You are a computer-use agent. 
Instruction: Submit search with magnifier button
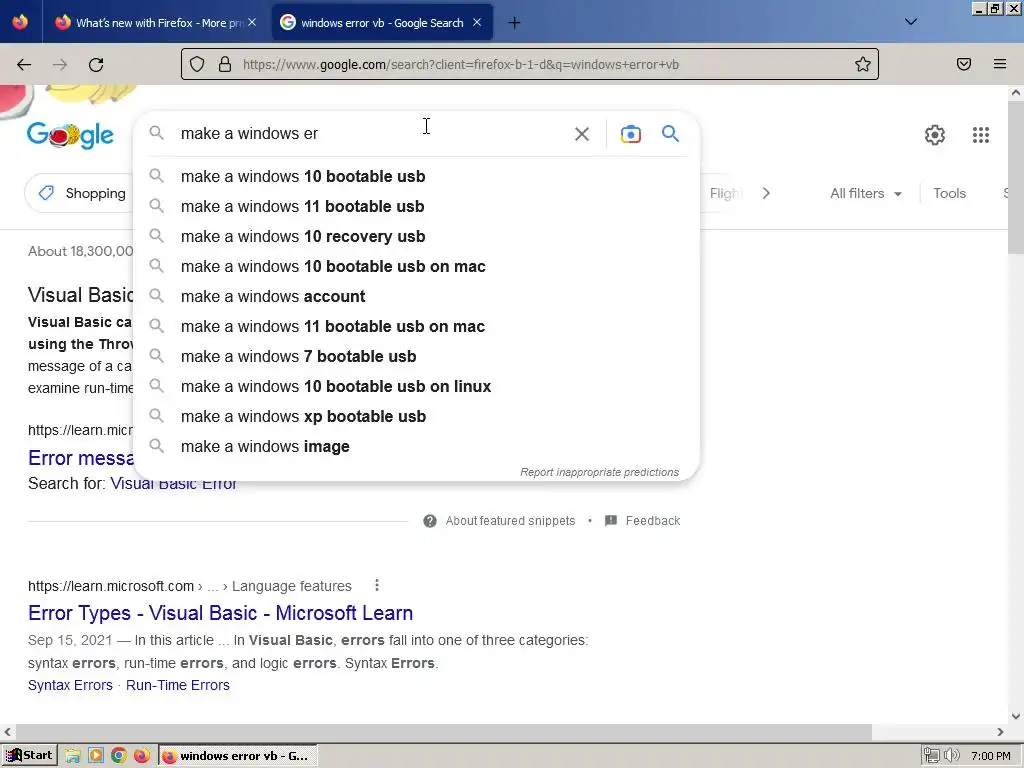pyautogui.click(x=671, y=134)
